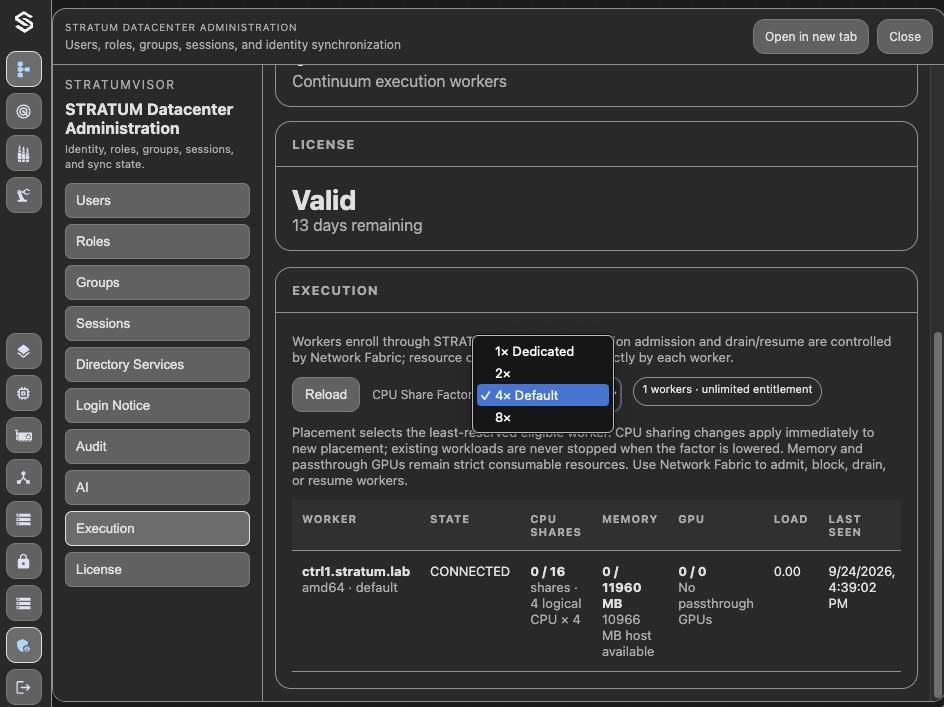
Task: Open the Sessions section
Action: coord(157,323)
